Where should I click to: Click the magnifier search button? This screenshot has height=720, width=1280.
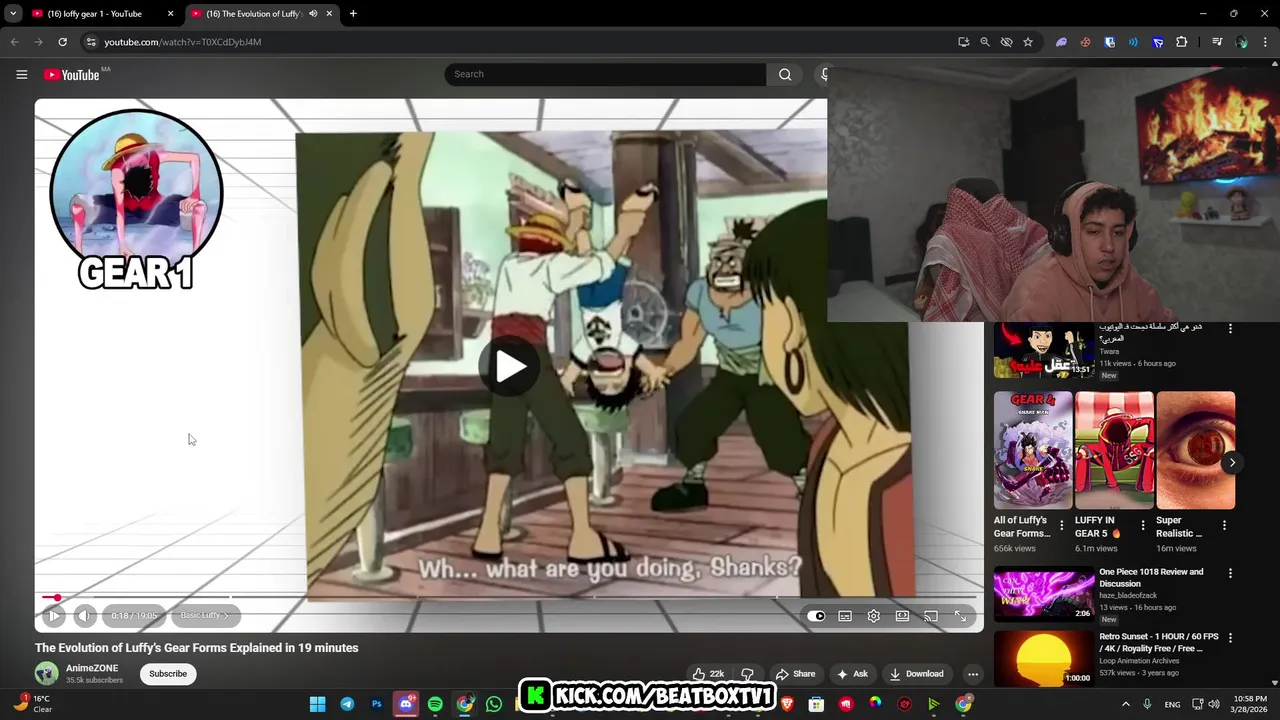pyautogui.click(x=785, y=74)
